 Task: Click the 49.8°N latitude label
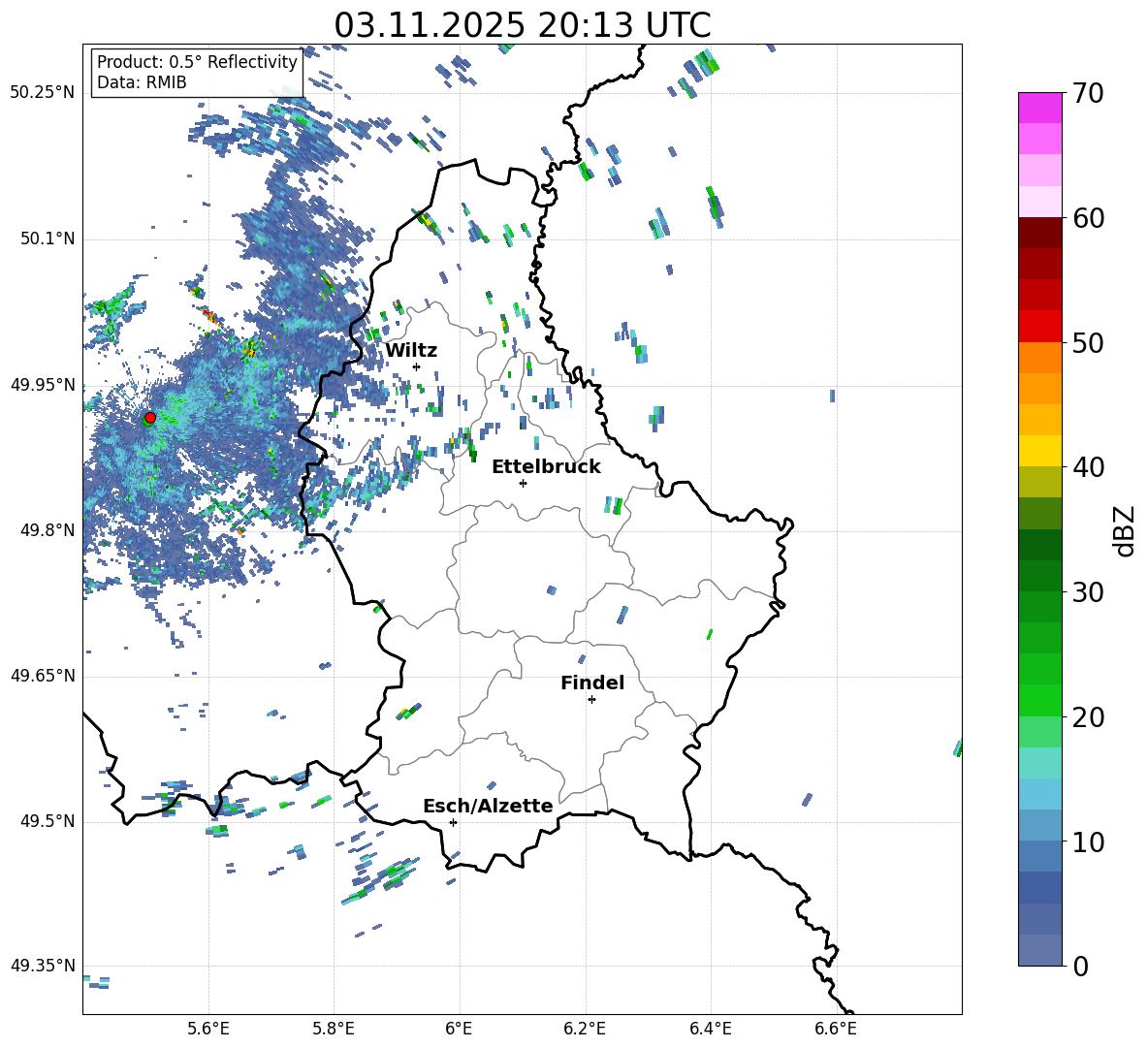tap(48, 530)
